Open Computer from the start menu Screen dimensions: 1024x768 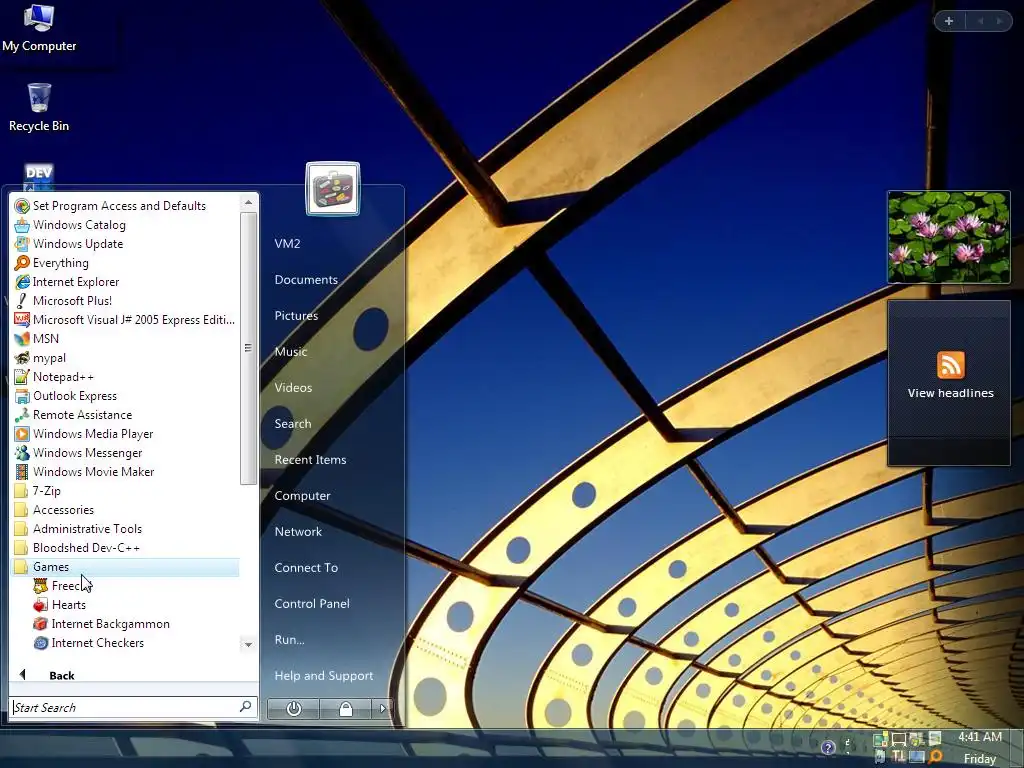click(302, 495)
